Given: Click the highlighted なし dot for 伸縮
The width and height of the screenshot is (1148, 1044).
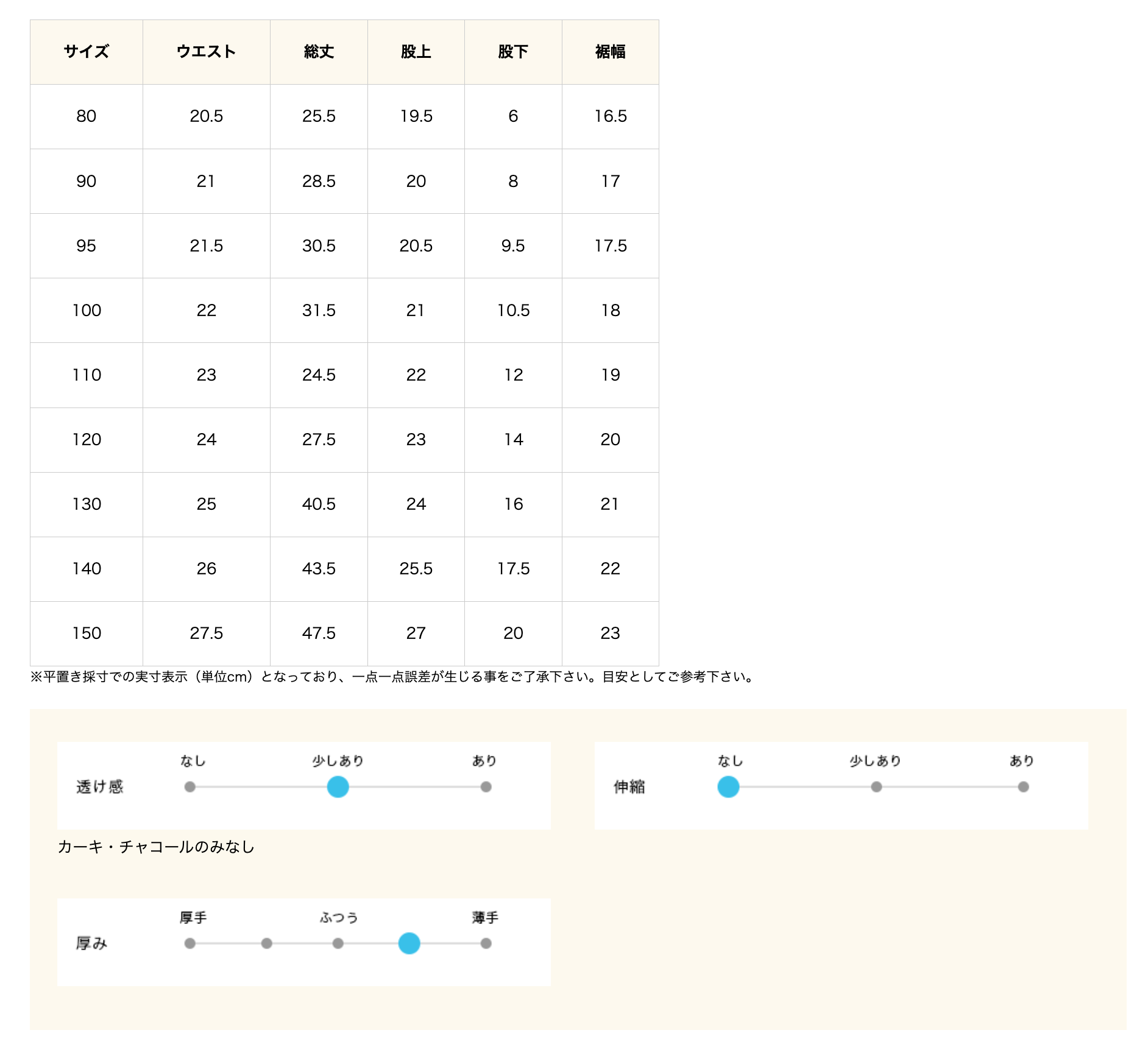Looking at the screenshot, I should (x=728, y=787).
